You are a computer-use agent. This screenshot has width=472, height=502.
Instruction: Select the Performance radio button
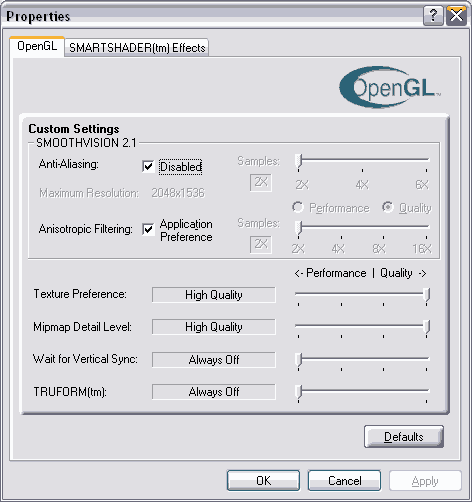(x=298, y=207)
